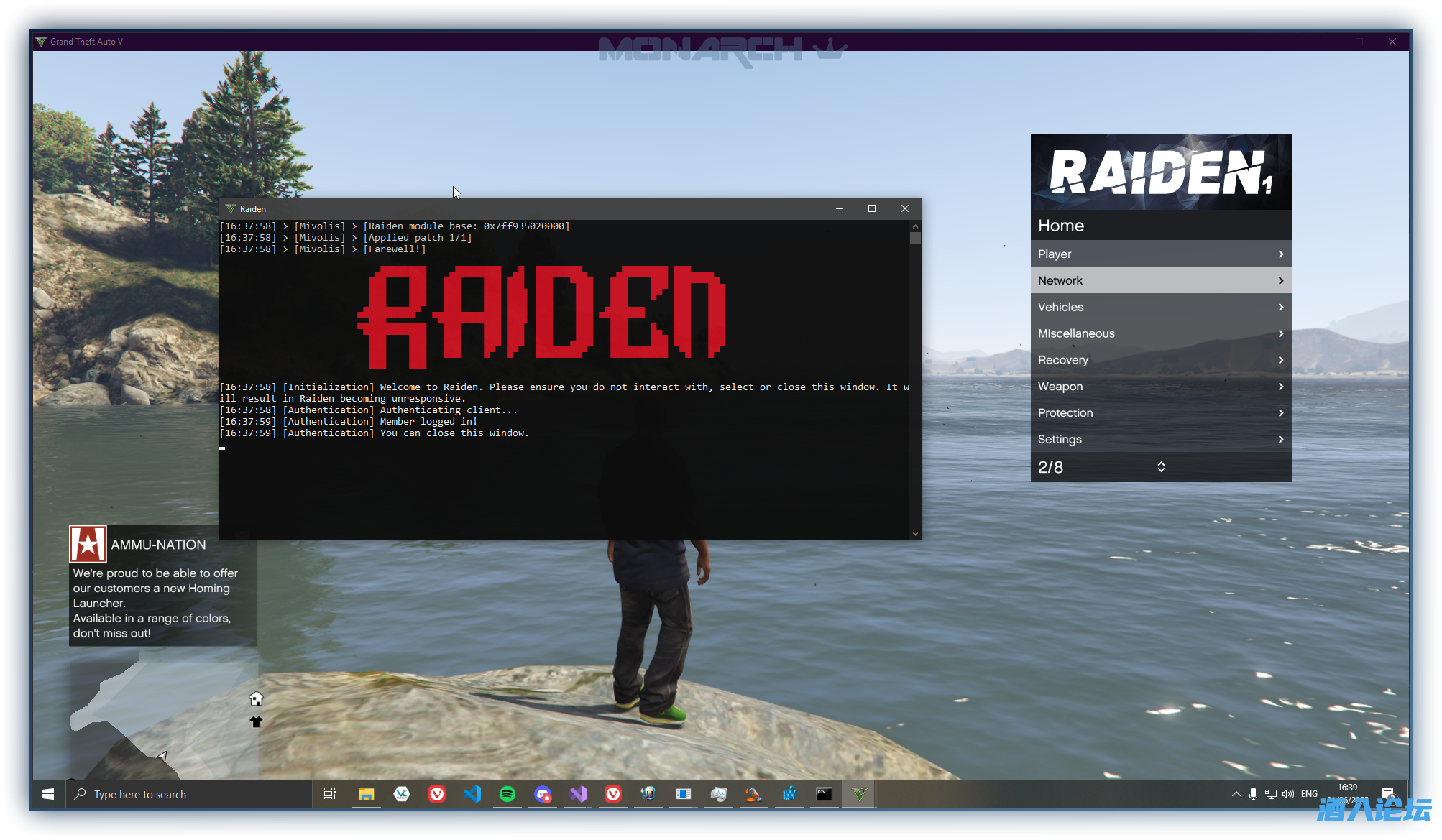Image resolution: width=1442 pixels, height=840 pixels.
Task: Show hidden system tray icons
Action: coord(1236,794)
